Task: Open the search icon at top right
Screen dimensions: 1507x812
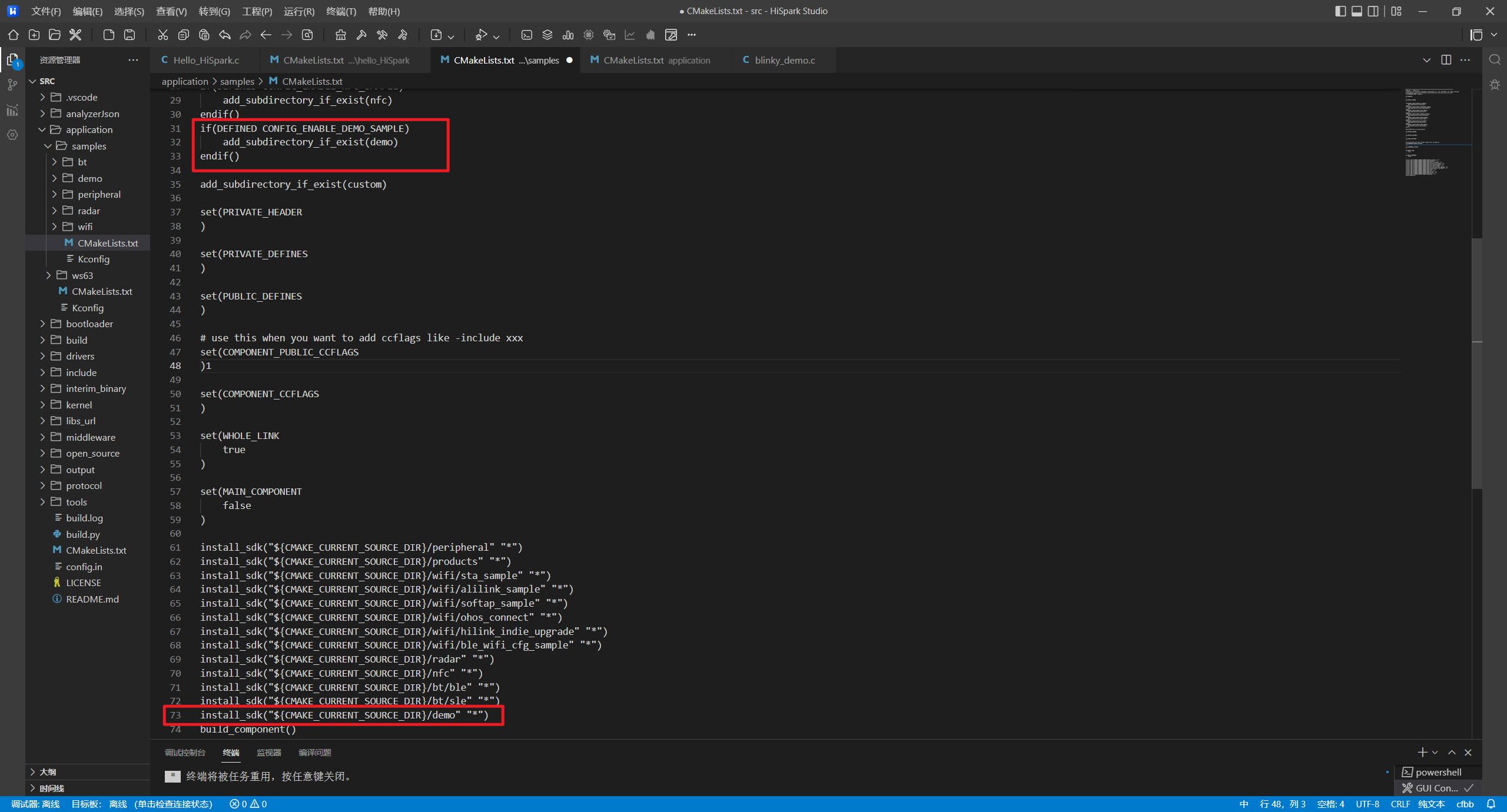Action: 1495,59
